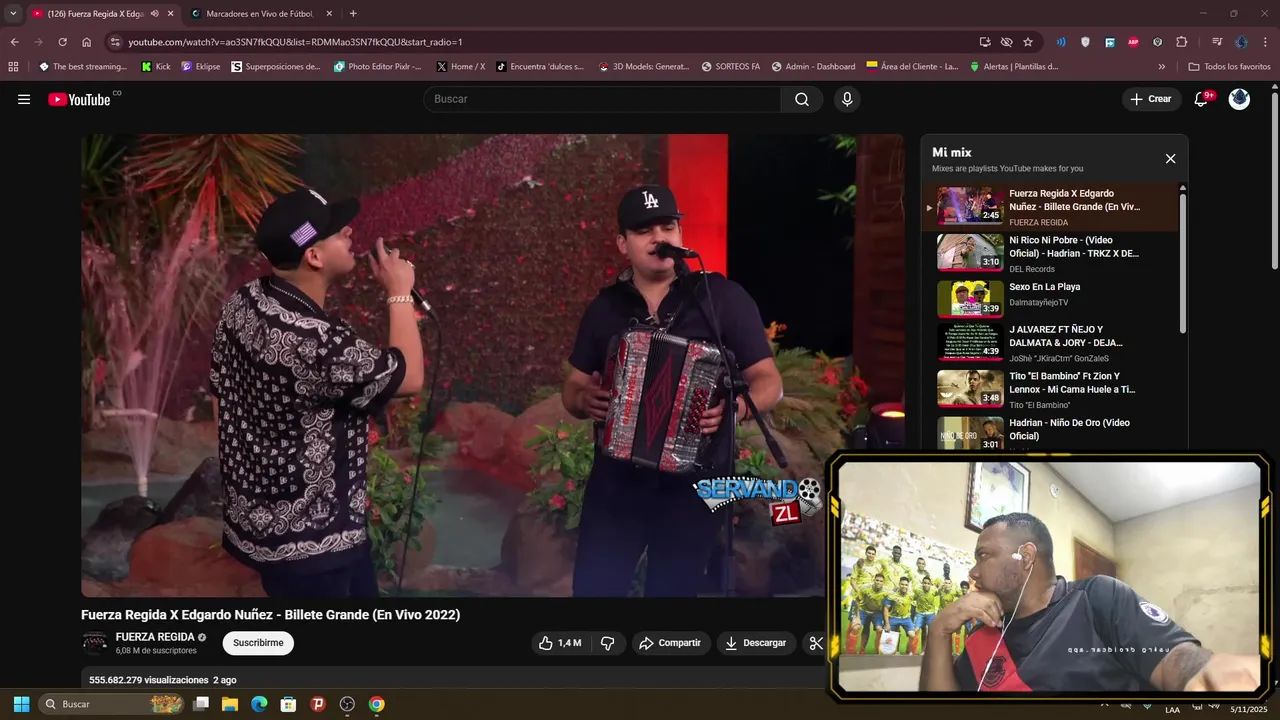Open the SORTEOS FA bookmark
The height and width of the screenshot is (720, 1280).
click(732, 66)
